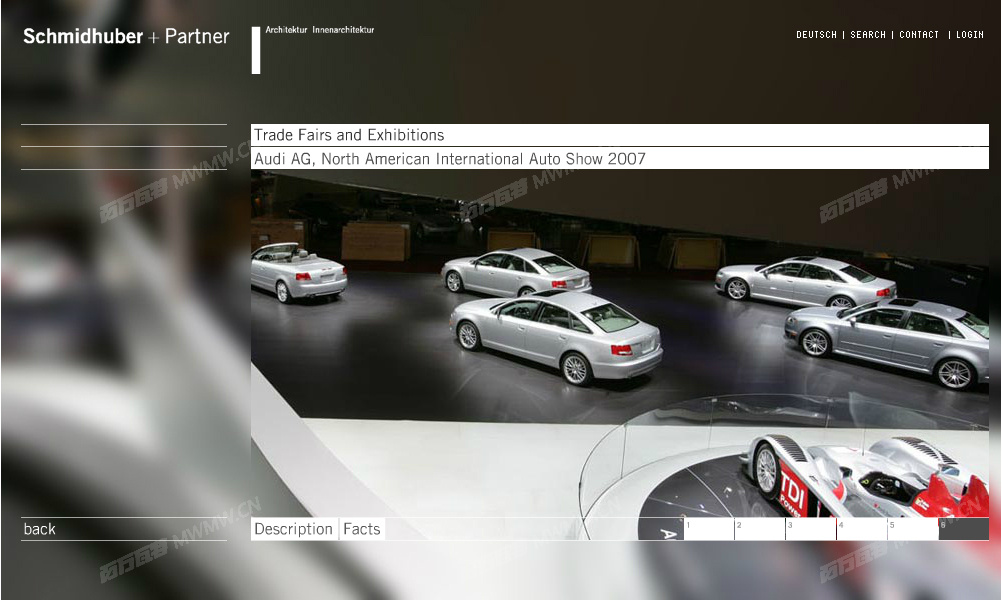This screenshot has height=601, width=1002.
Task: Go to the CONTACT page
Action: (919, 35)
